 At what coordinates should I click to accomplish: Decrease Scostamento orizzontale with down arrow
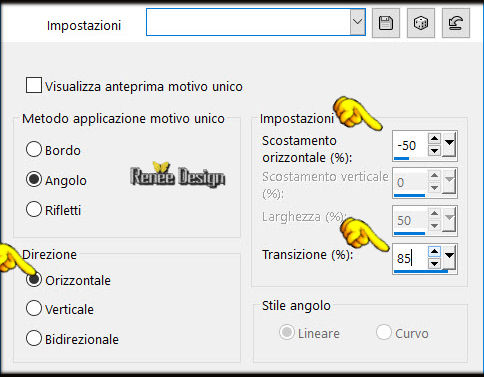coord(434,151)
